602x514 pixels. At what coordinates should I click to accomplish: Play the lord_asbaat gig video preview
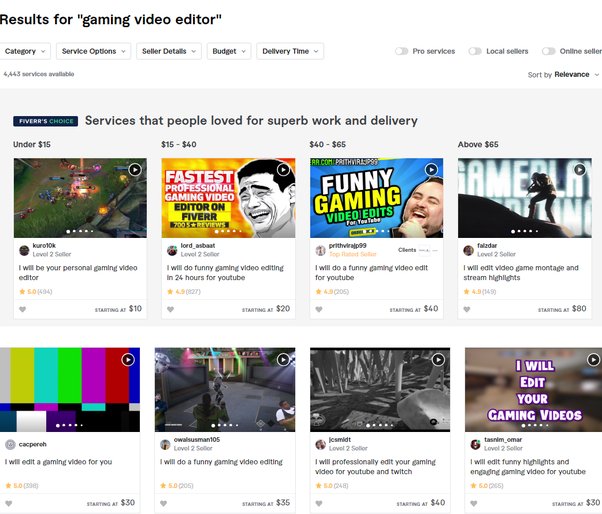coord(283,169)
